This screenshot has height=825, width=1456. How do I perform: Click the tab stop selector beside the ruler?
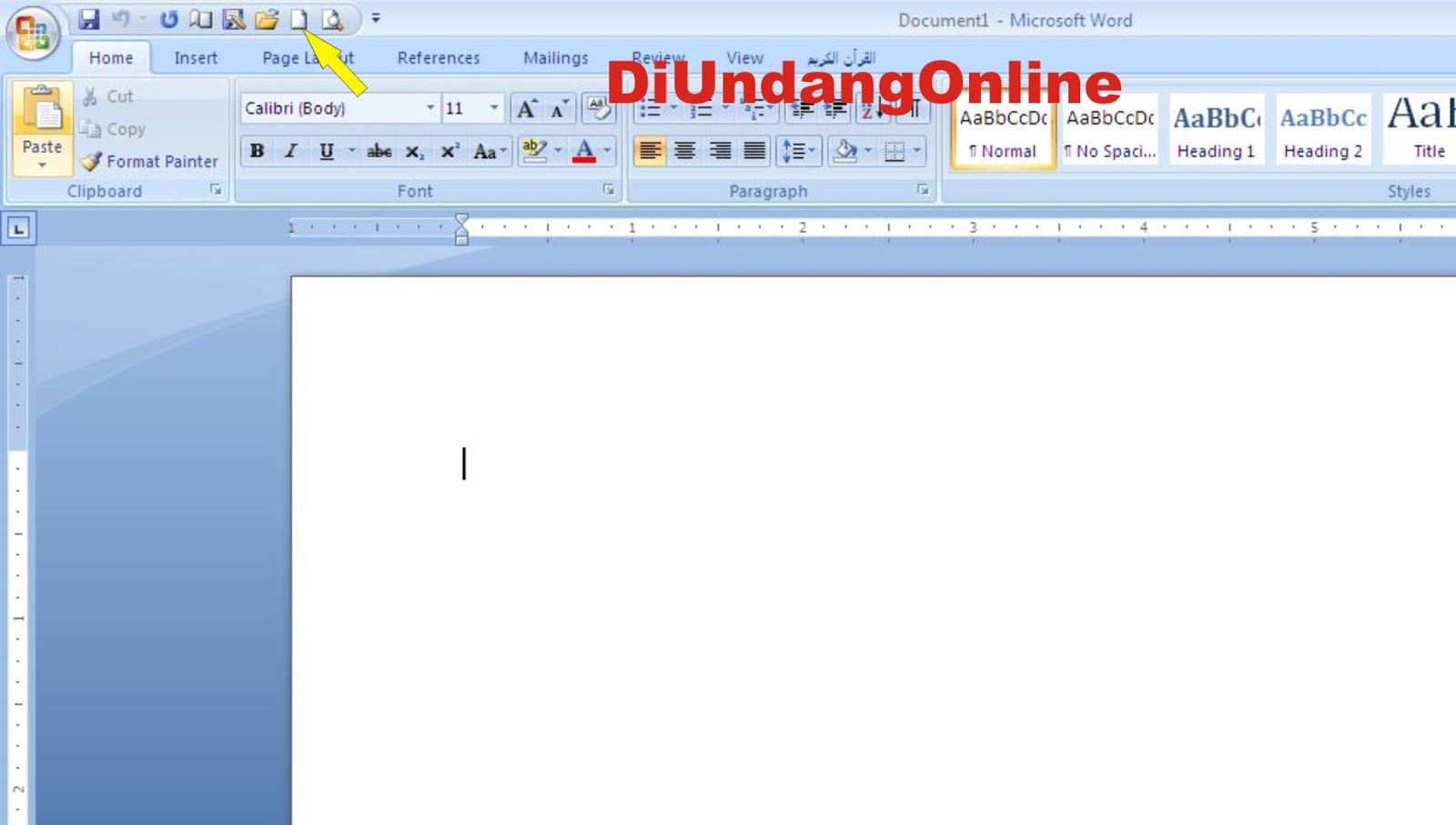pyautogui.click(x=18, y=228)
